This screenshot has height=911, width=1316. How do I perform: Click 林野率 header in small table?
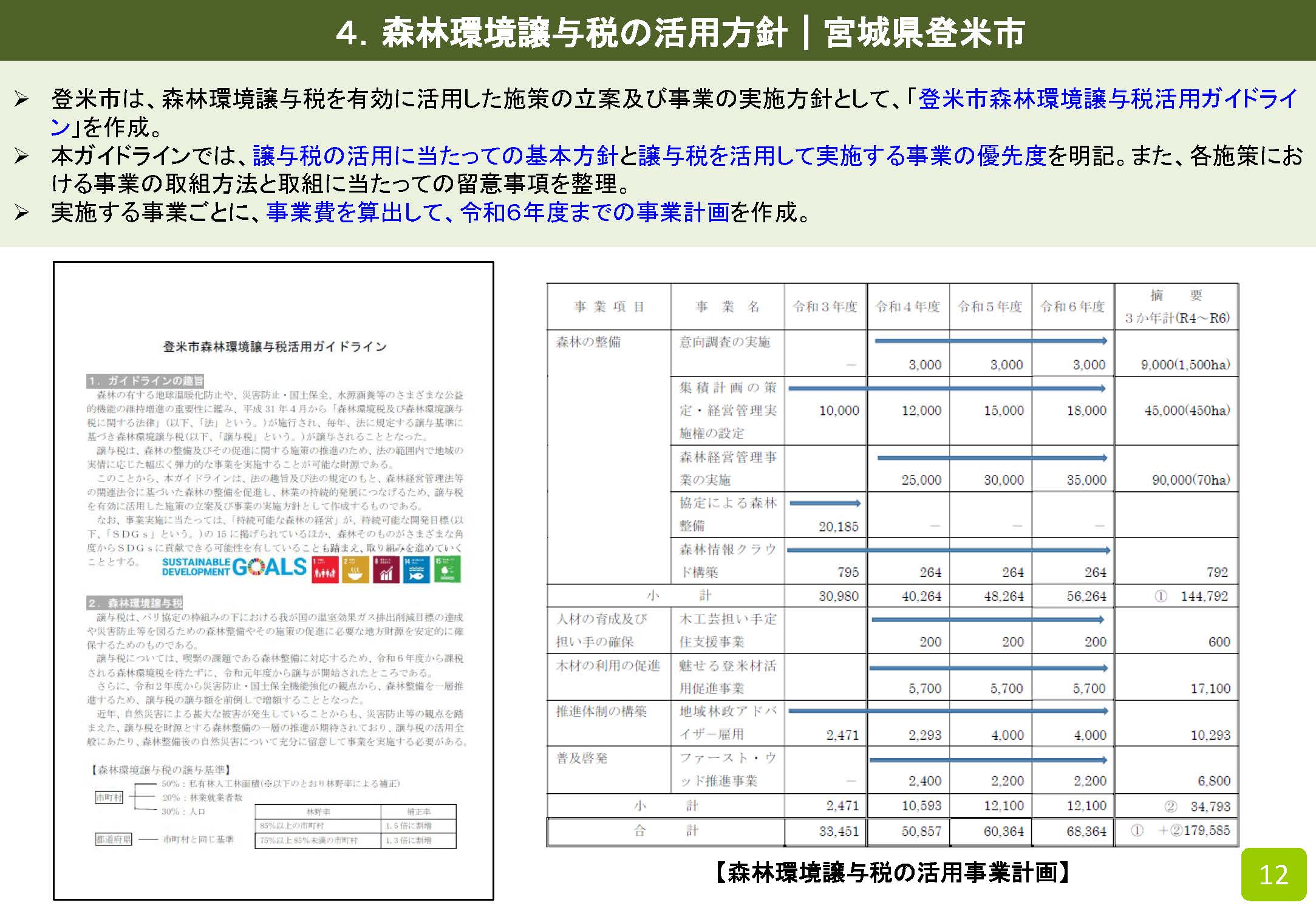tap(318, 811)
